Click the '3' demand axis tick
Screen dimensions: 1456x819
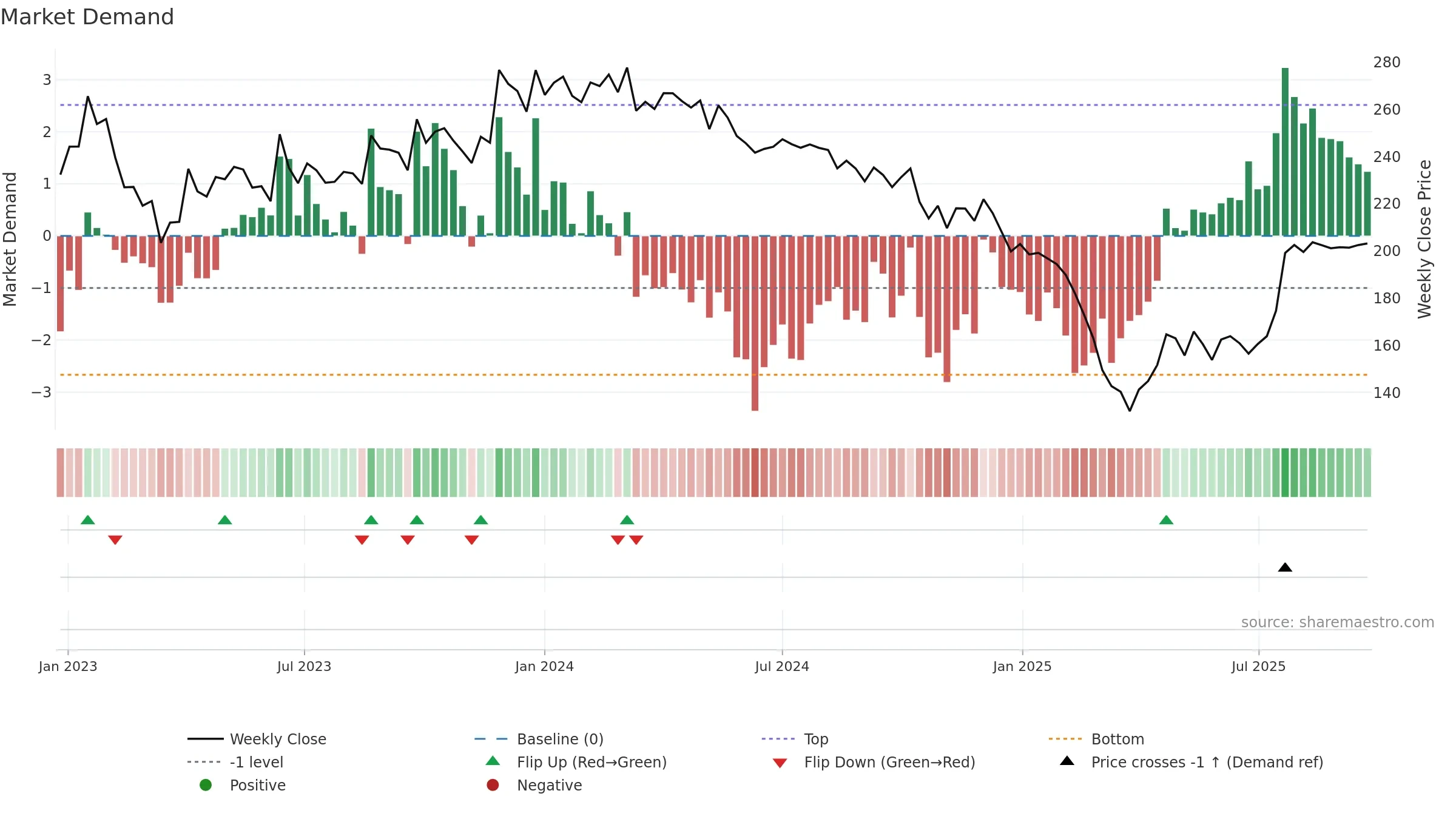tap(47, 80)
